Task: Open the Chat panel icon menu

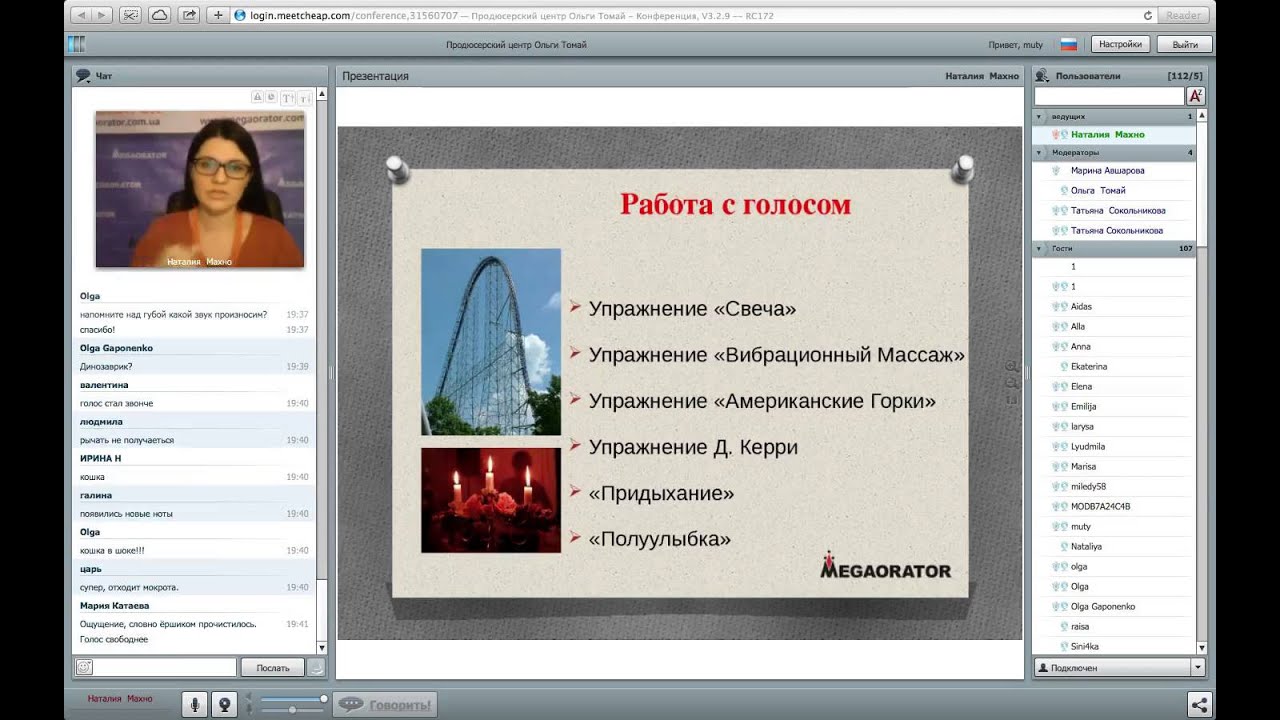Action: (82, 76)
